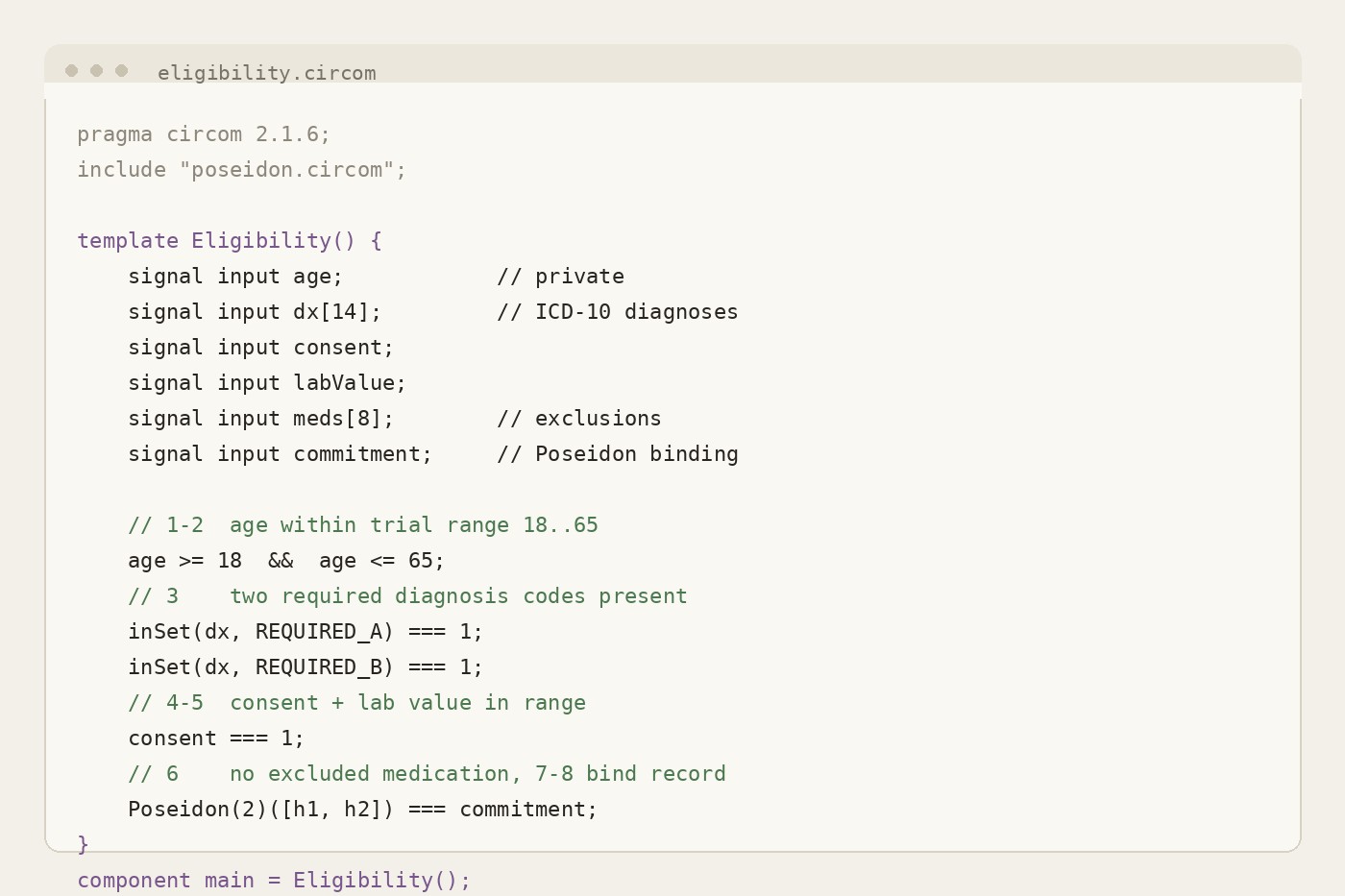Image resolution: width=1345 pixels, height=896 pixels.
Task: Click 'component main = Eligibility();' line
Action: (274, 881)
